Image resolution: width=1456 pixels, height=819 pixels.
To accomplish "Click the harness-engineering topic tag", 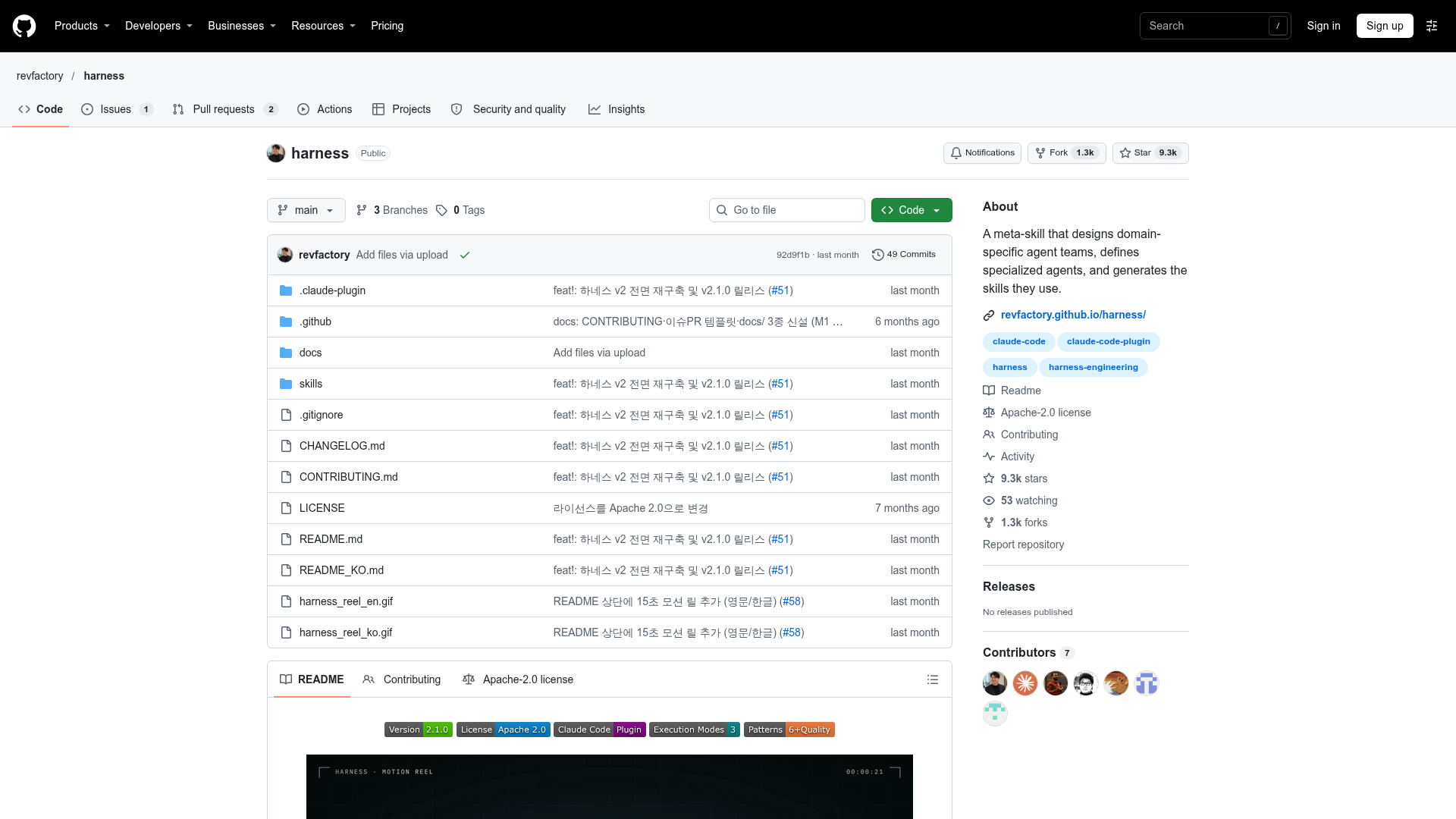I will click(x=1093, y=367).
